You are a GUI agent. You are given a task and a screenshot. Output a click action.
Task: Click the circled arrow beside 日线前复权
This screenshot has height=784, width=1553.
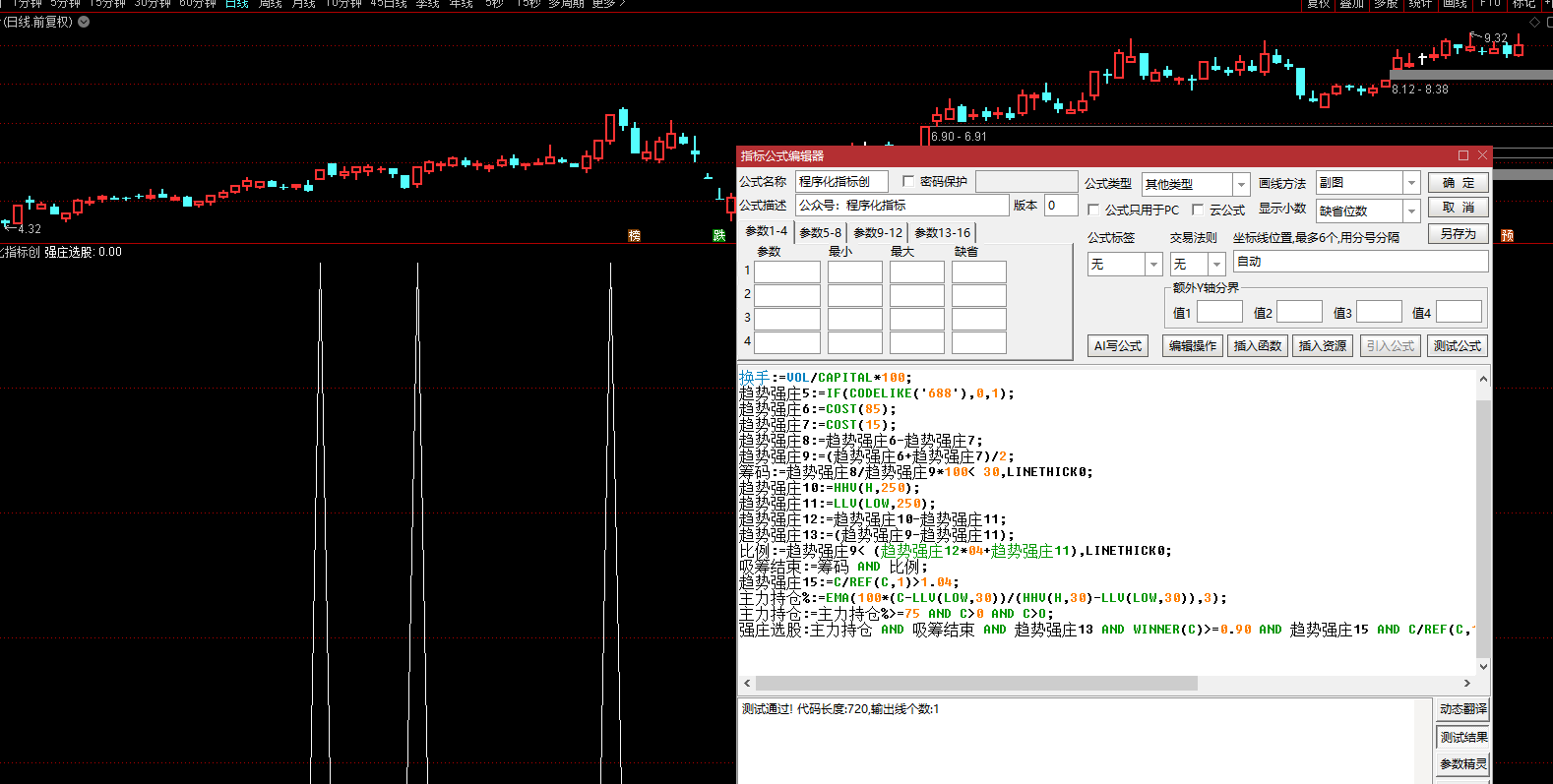point(84,22)
